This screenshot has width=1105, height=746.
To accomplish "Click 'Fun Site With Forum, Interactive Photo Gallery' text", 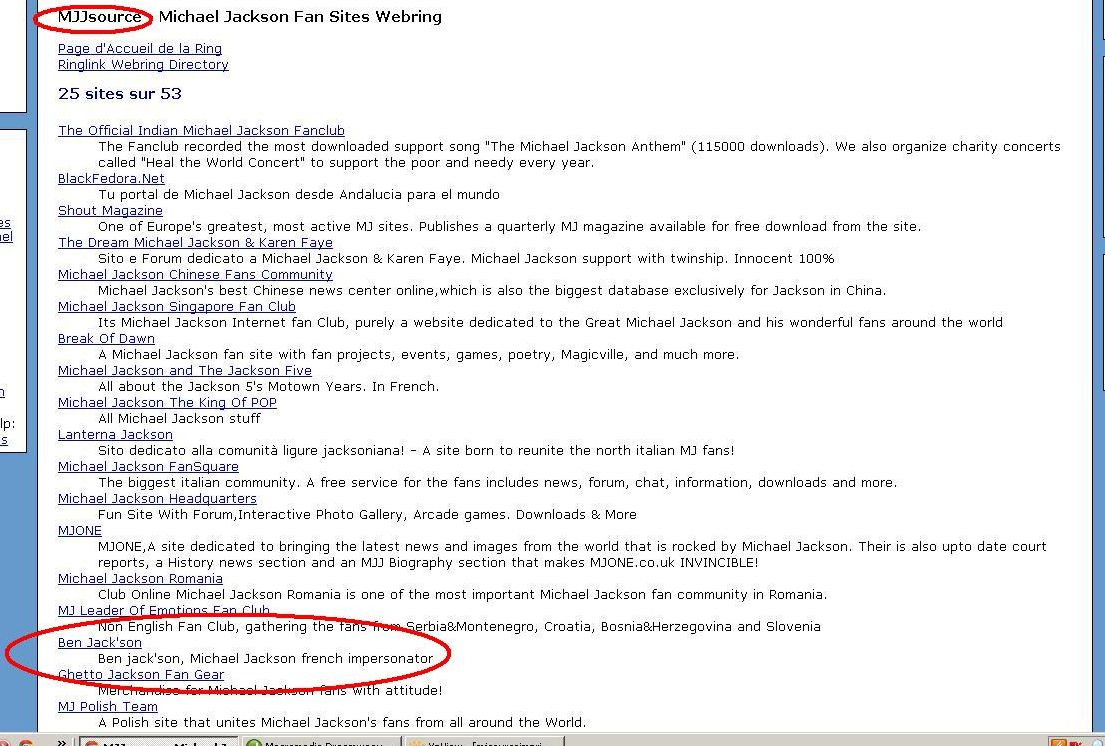I will [367, 515].
